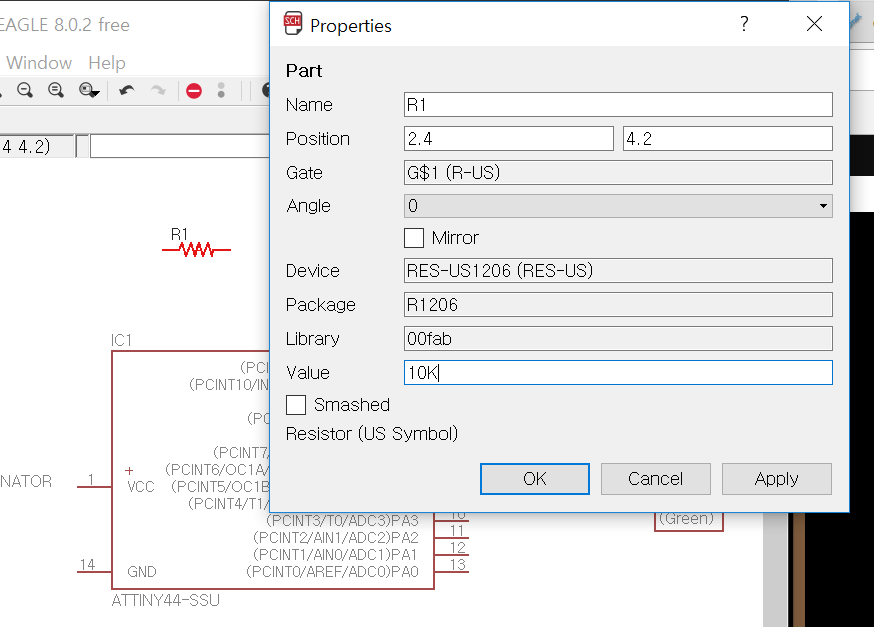Click the Cancel button
The height and width of the screenshot is (627, 874).
(656, 479)
